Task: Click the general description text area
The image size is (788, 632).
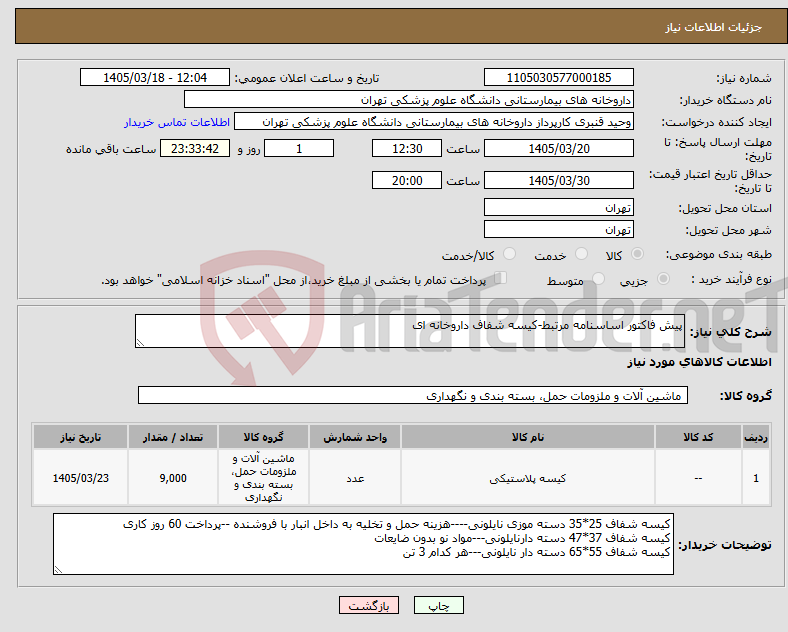Action: click(410, 331)
